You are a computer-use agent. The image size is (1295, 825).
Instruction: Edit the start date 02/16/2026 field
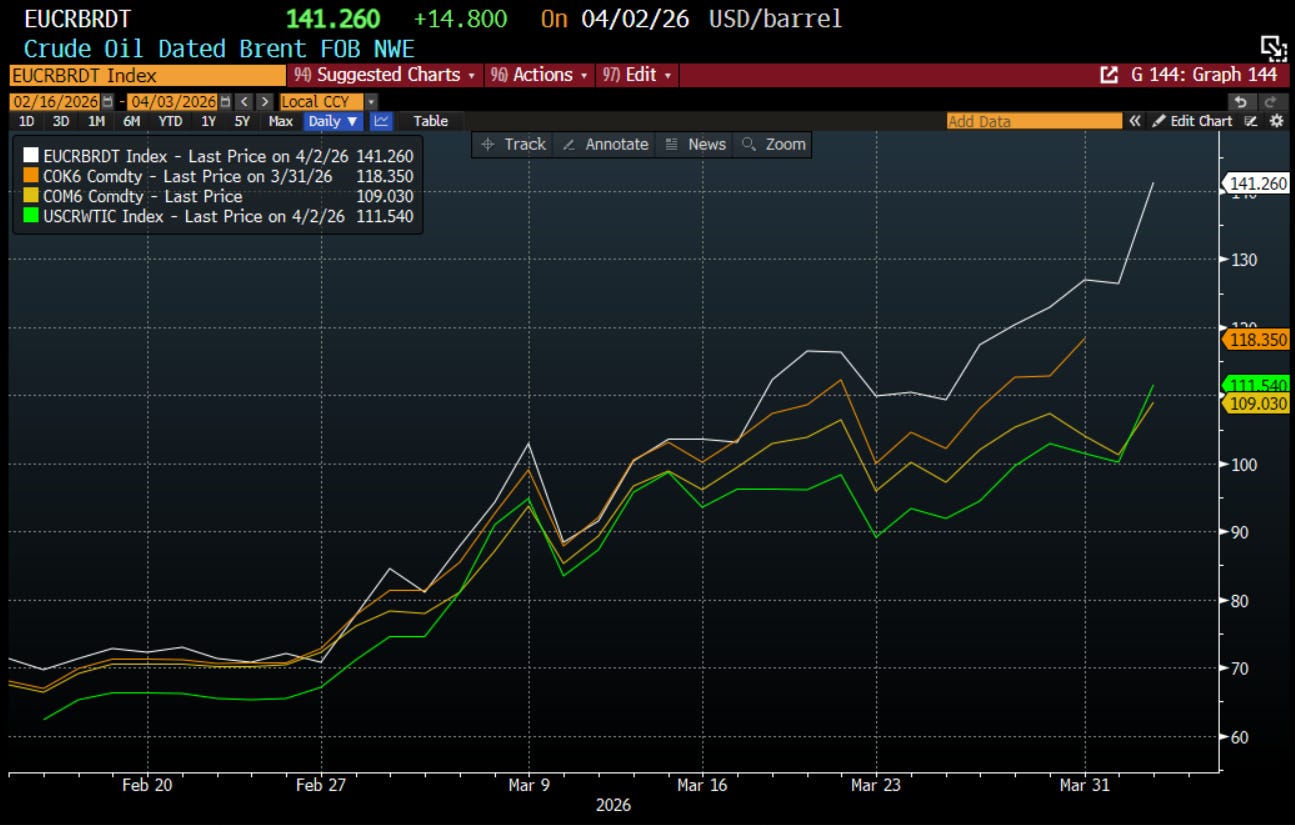pos(56,101)
